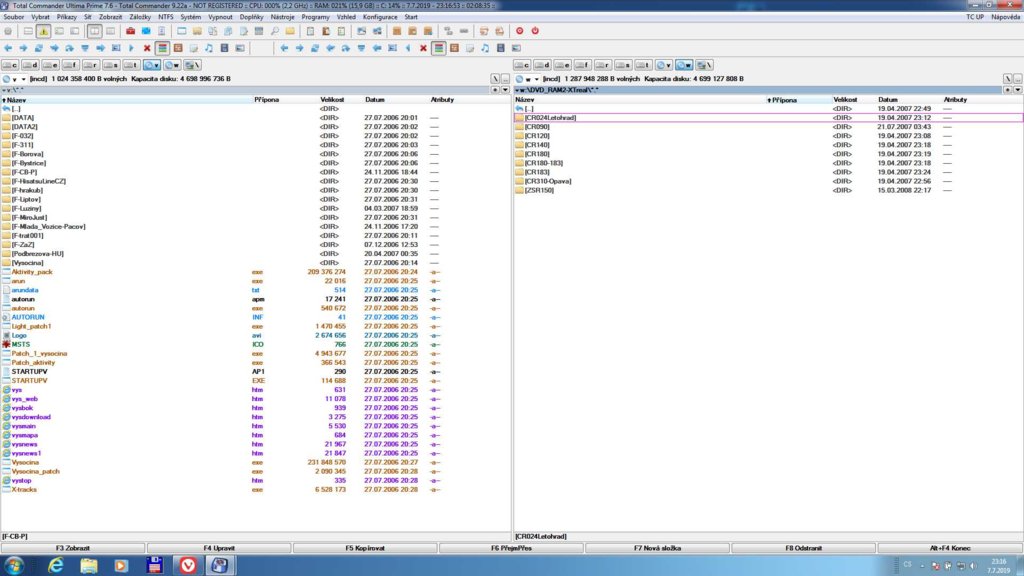This screenshot has height=576, width=1024.
Task: Open the Nápověda menu
Action: (x=1005, y=17)
